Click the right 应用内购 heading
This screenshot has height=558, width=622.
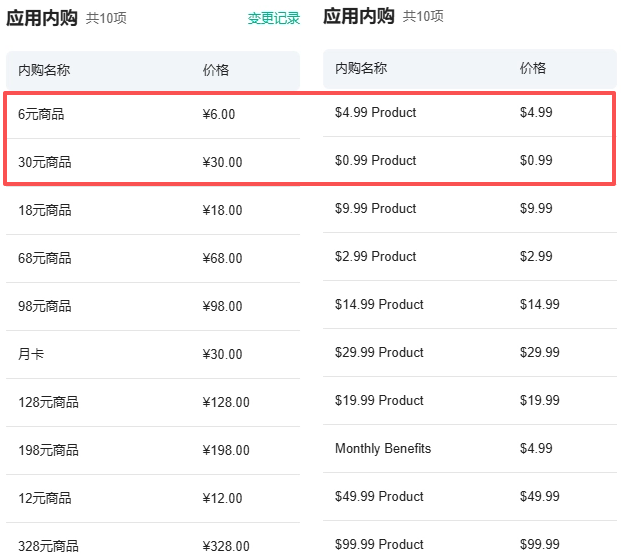(359, 16)
